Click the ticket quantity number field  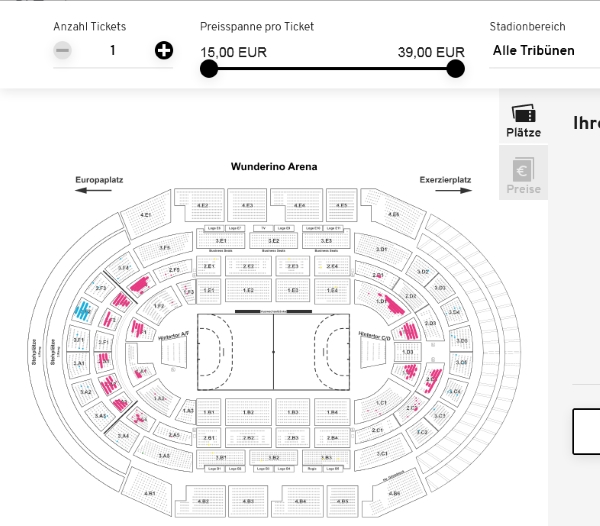(x=113, y=50)
